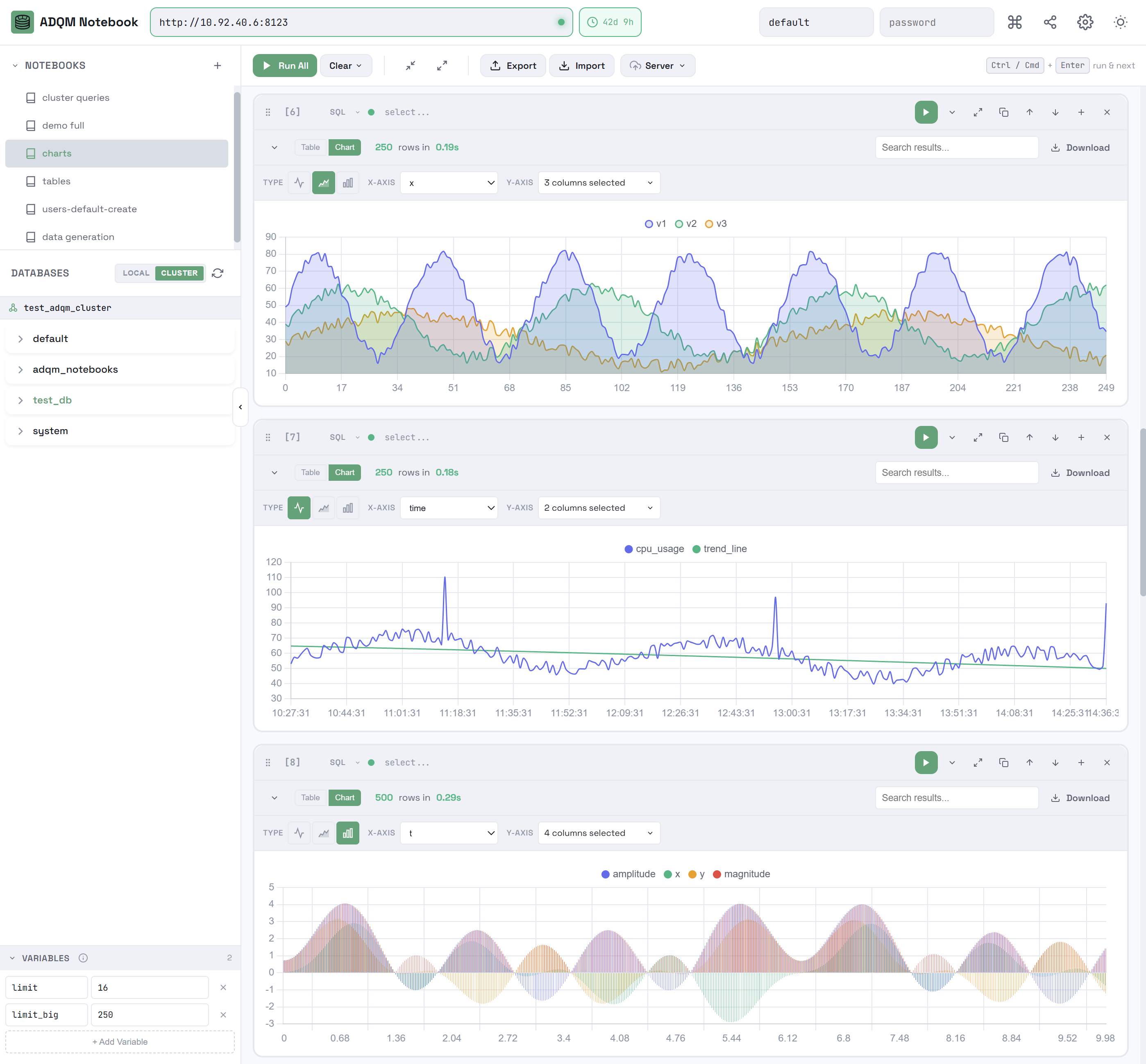The image size is (1146, 1064).
Task: Click the Run All button
Action: pyautogui.click(x=284, y=65)
